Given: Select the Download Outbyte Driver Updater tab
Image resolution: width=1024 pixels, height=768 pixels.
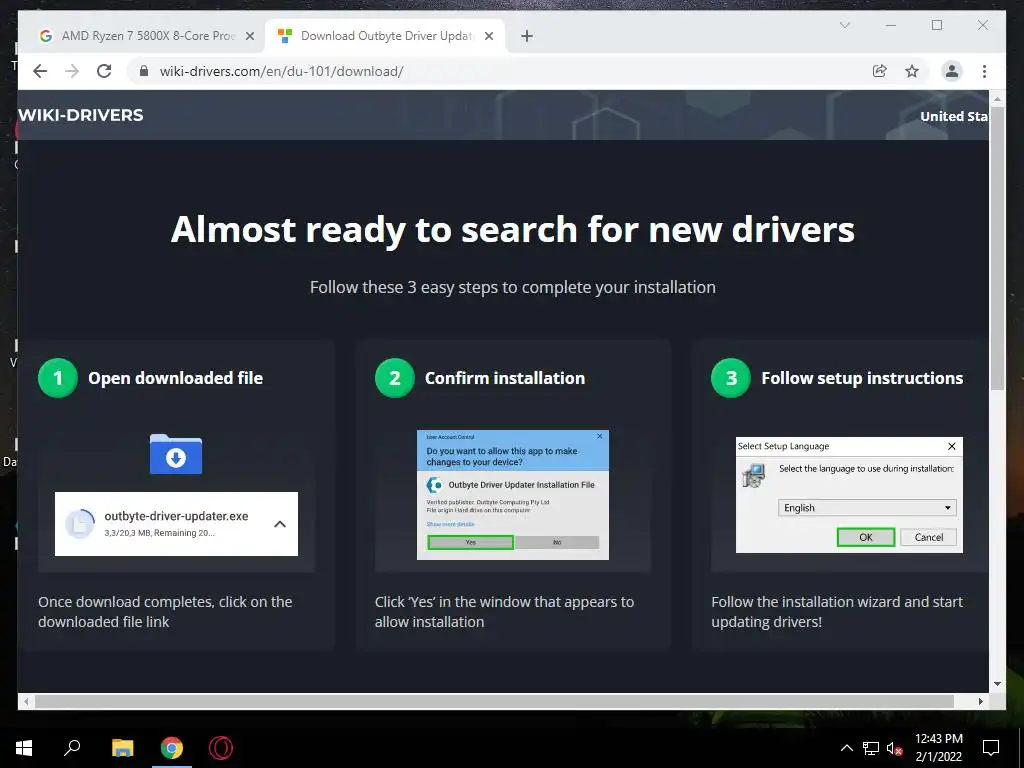Looking at the screenshot, I should tap(385, 36).
